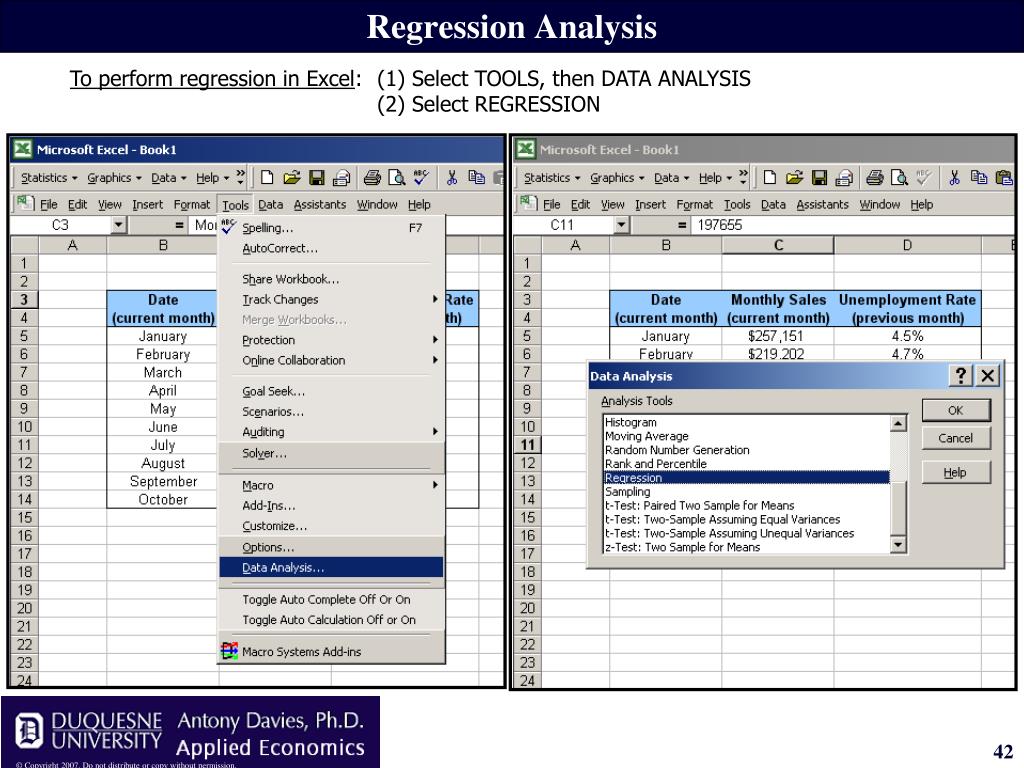Click Analysis Tools list scroll down arrow

point(899,545)
